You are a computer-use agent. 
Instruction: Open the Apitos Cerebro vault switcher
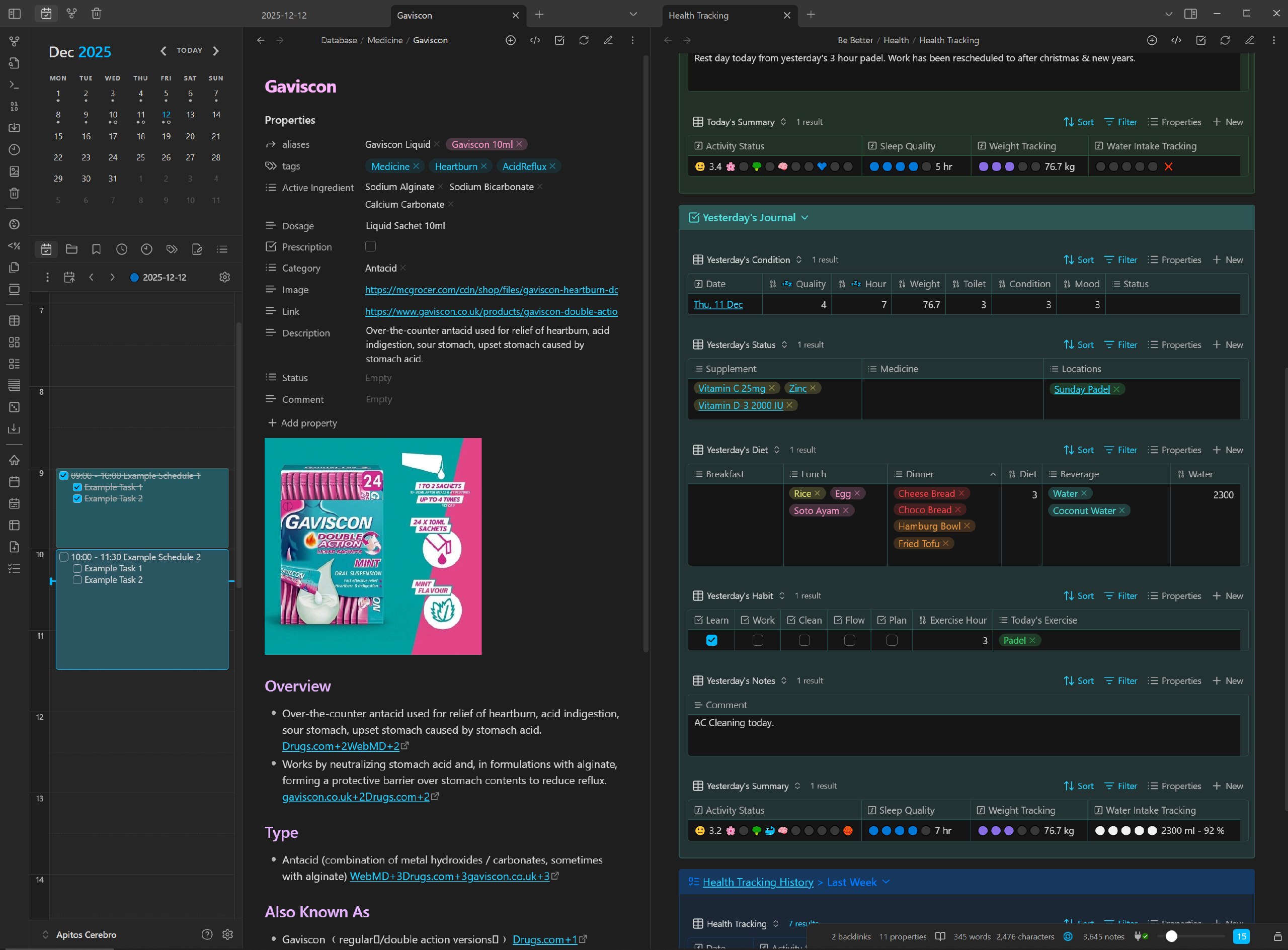(x=80, y=934)
